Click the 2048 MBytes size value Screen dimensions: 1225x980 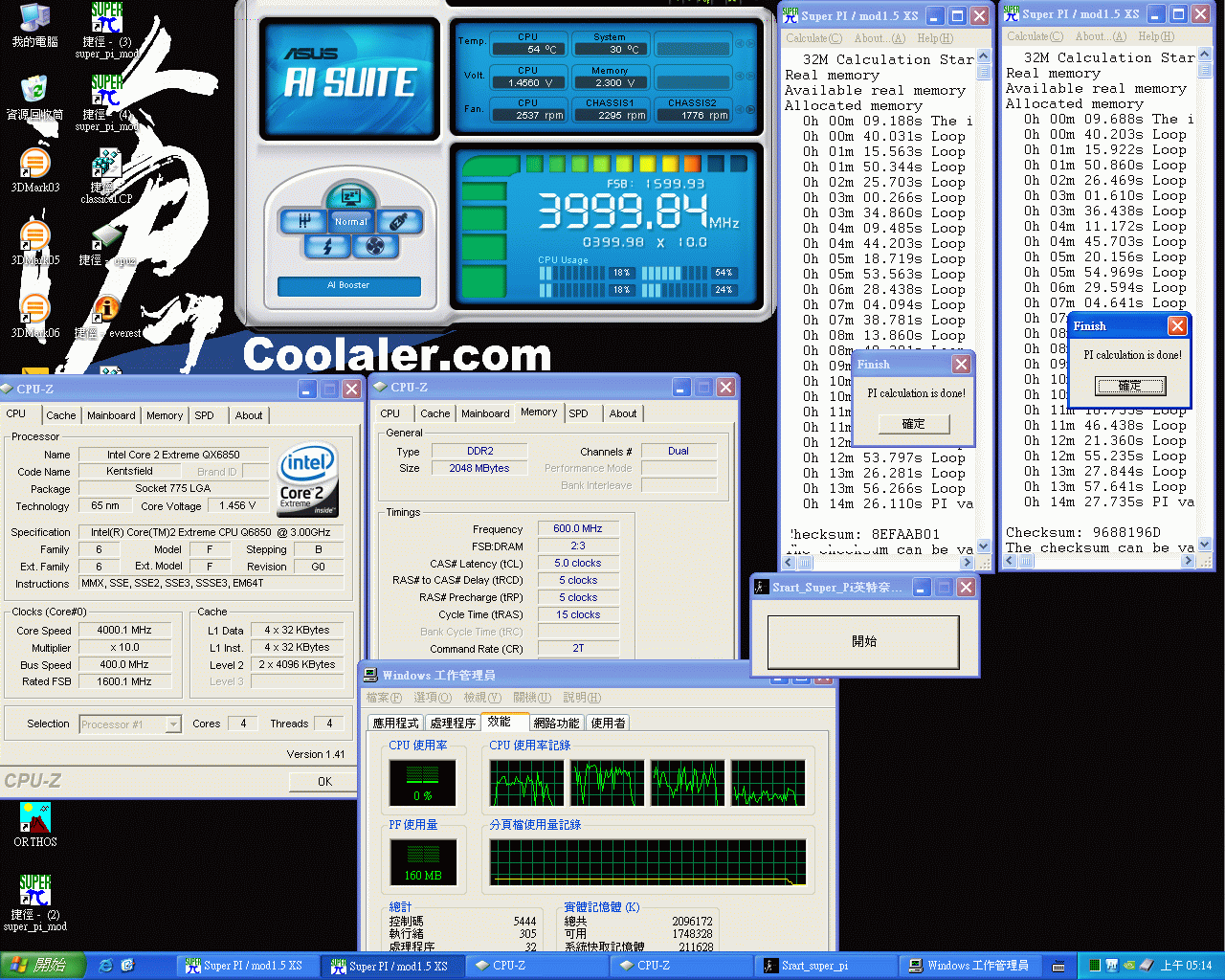(479, 468)
